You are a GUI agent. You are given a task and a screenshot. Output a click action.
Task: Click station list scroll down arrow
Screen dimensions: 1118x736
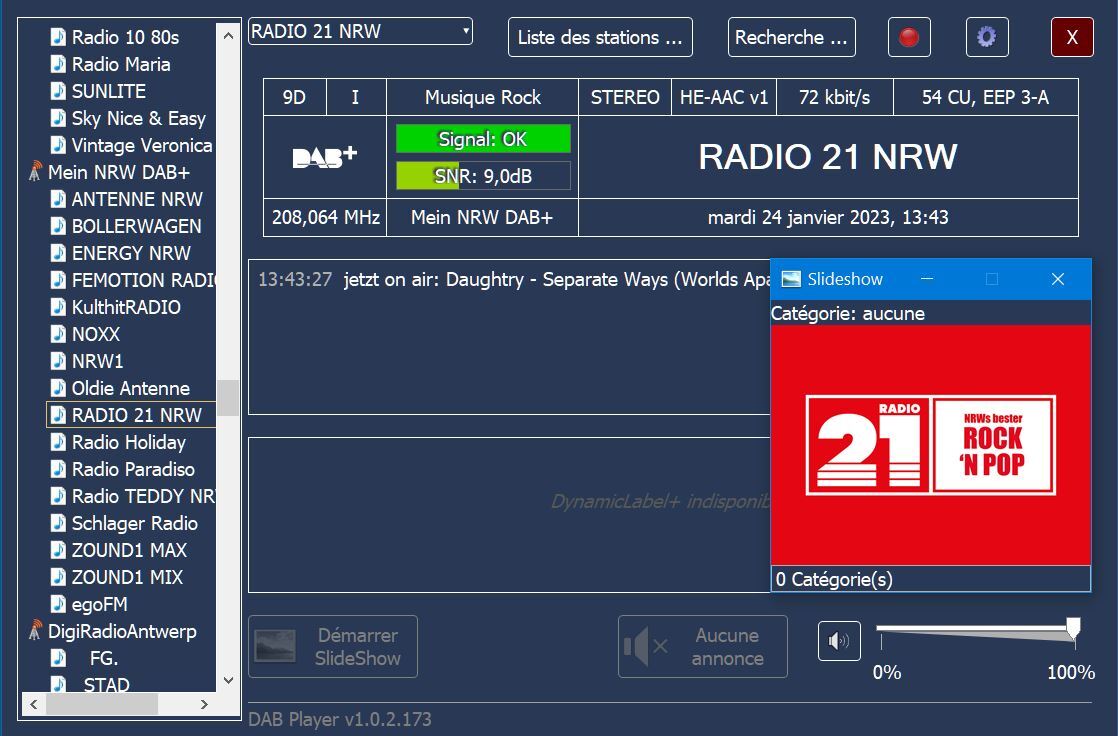228,680
